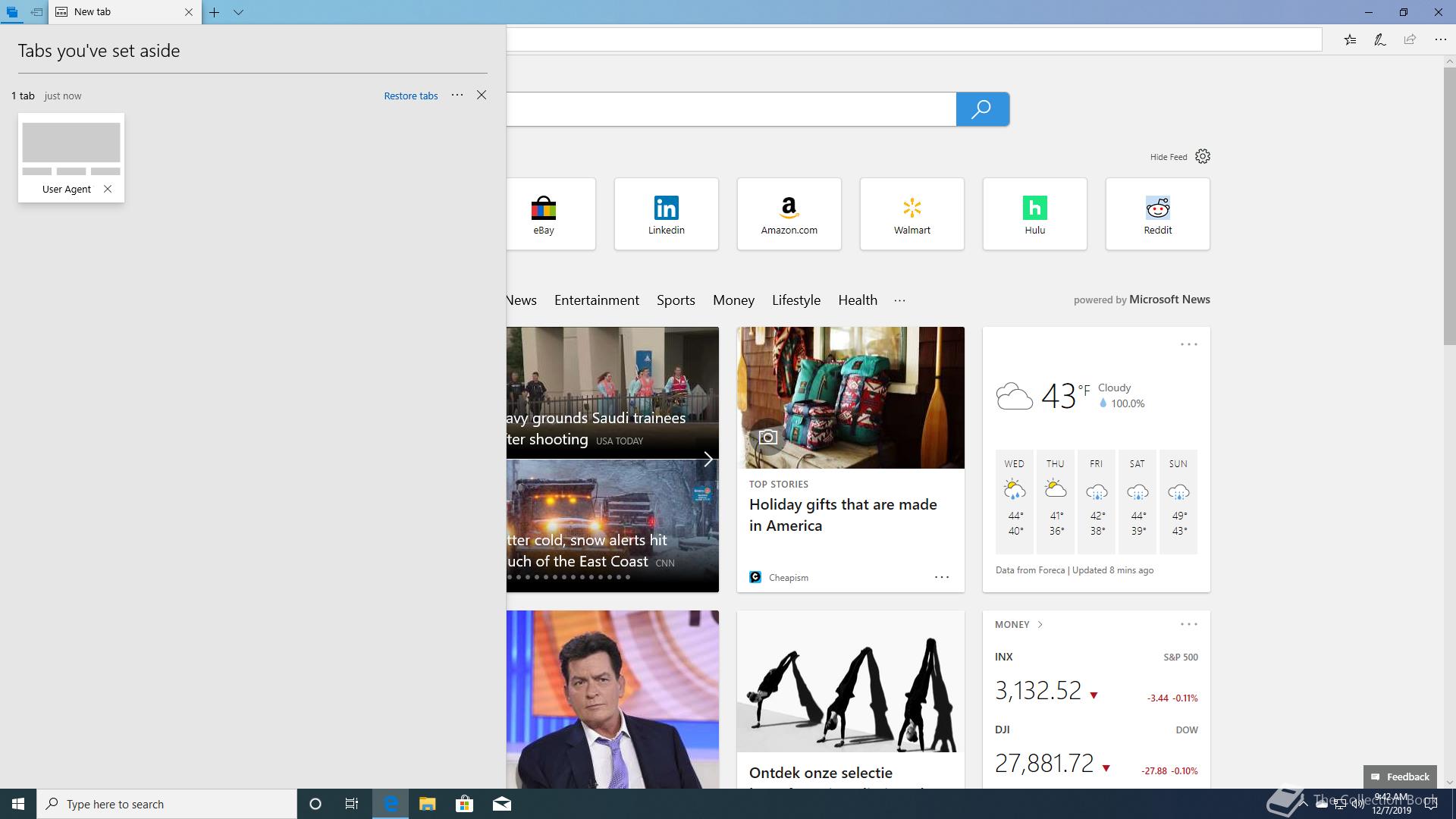Click the current 43°F Cloudy weather
The height and width of the screenshot is (819, 1456).
(1071, 395)
